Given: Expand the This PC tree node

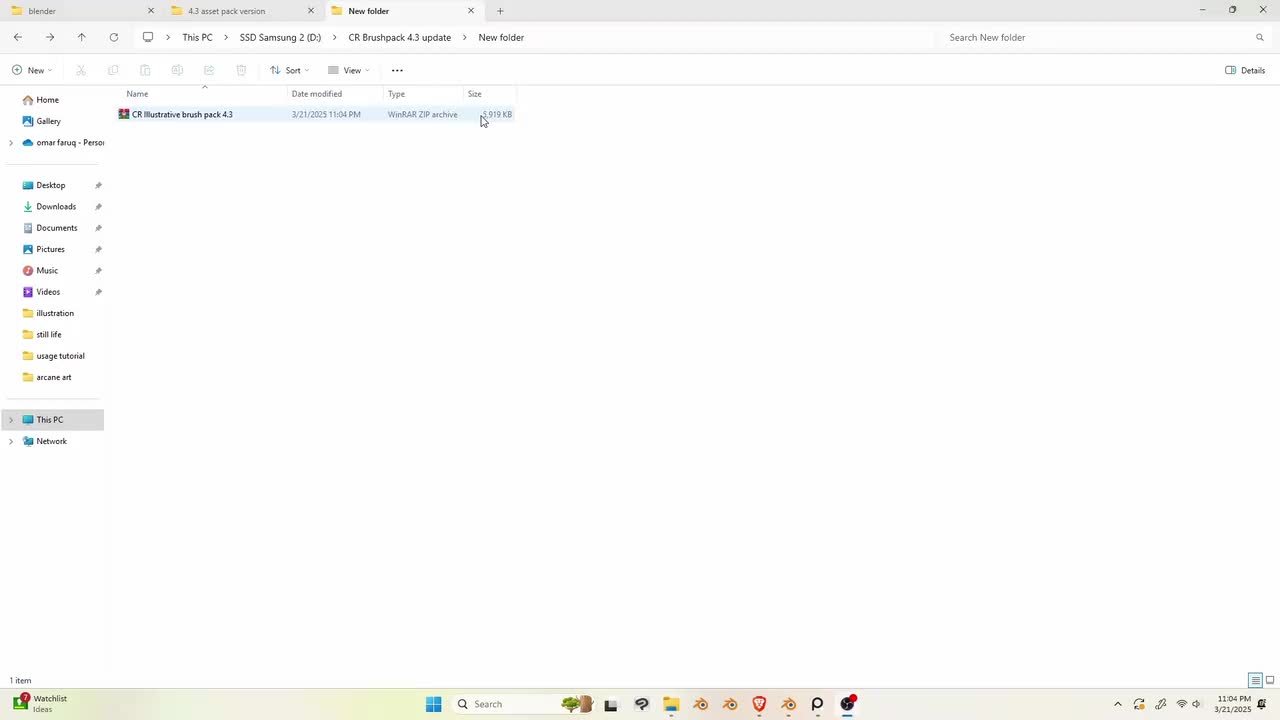Looking at the screenshot, I should [x=11, y=420].
